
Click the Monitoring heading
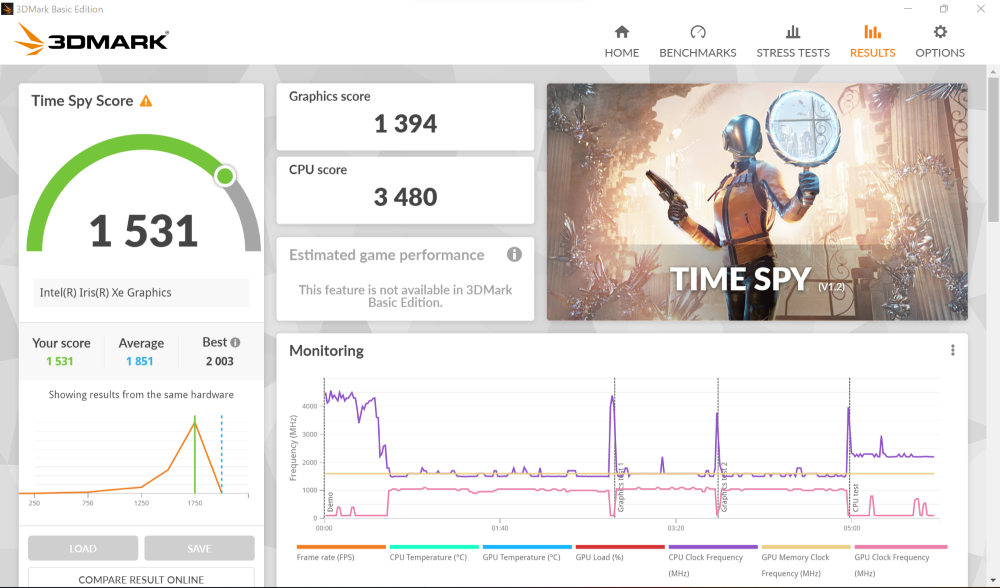pyautogui.click(x=327, y=351)
